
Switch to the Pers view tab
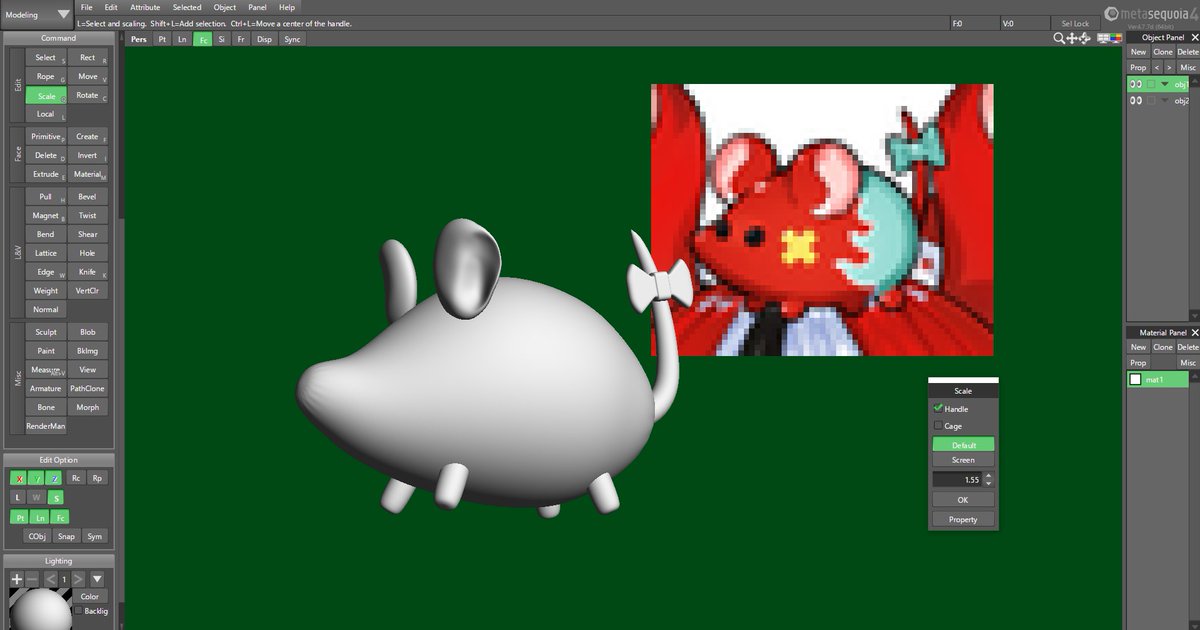tap(138, 39)
